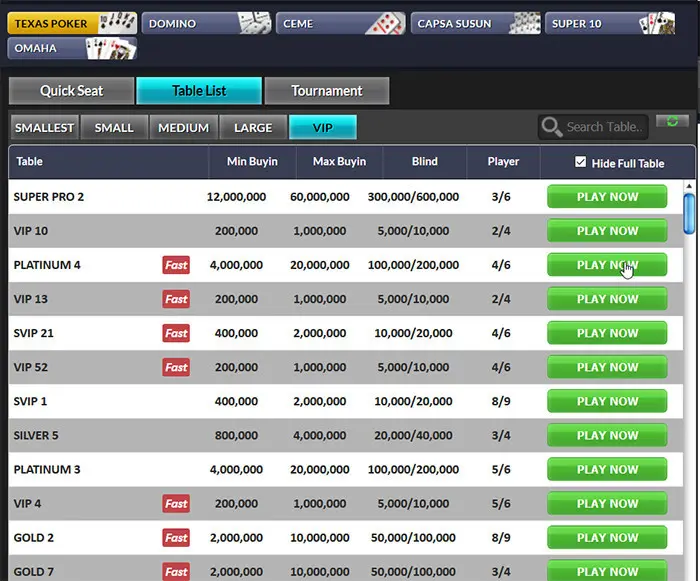Click the Fast badge on SVIP 21
Image resolution: width=700 pixels, height=581 pixels.
click(x=176, y=333)
